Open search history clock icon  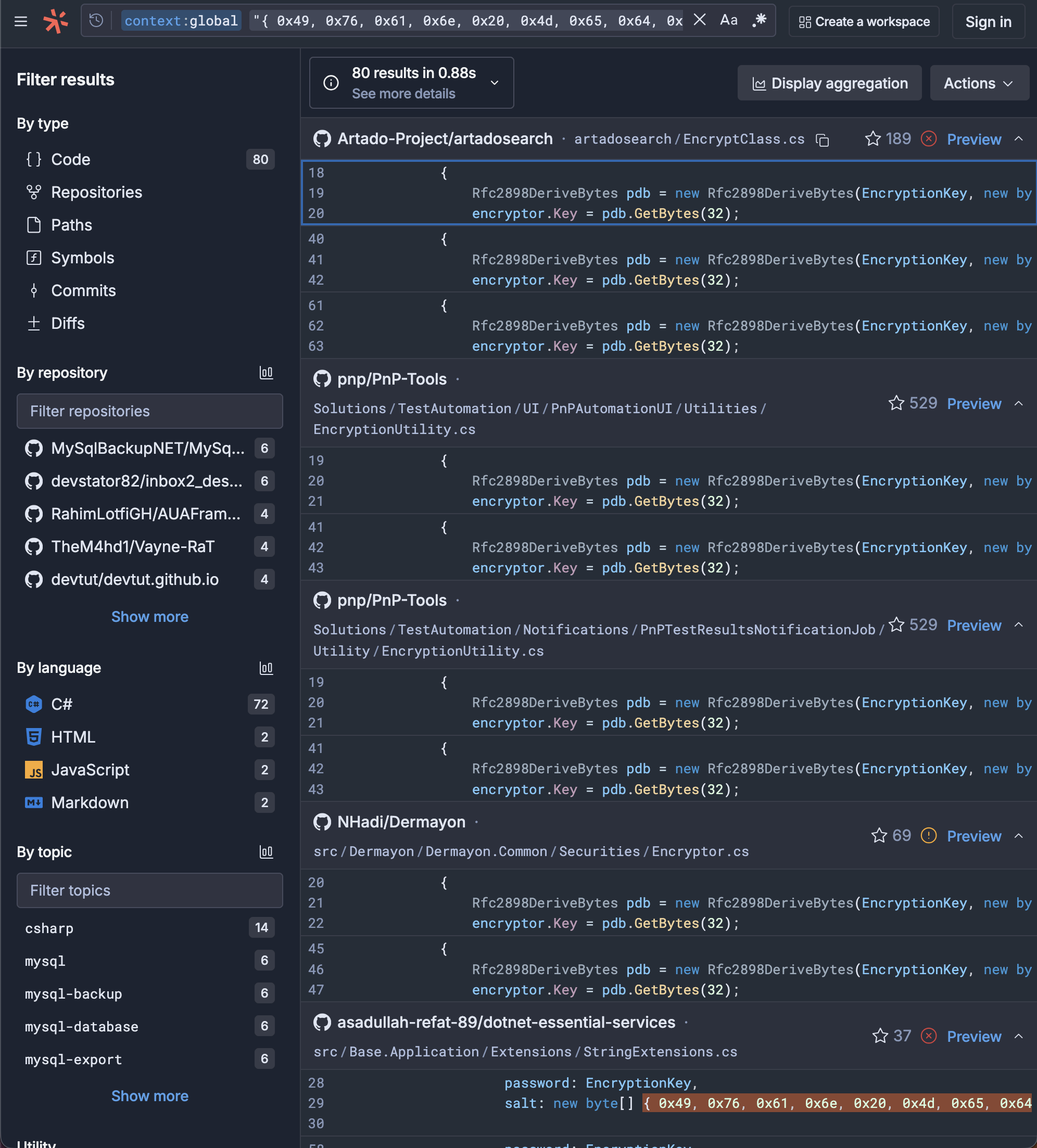[x=96, y=21]
